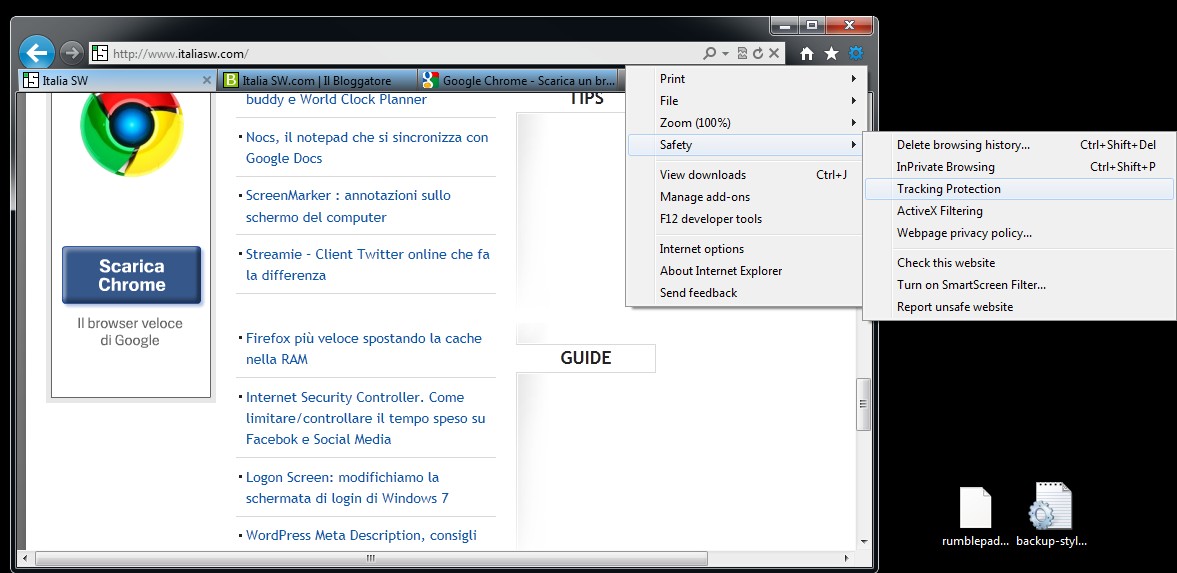
Task: Open the Streamie Client Twitter link
Action: pyautogui.click(x=368, y=265)
